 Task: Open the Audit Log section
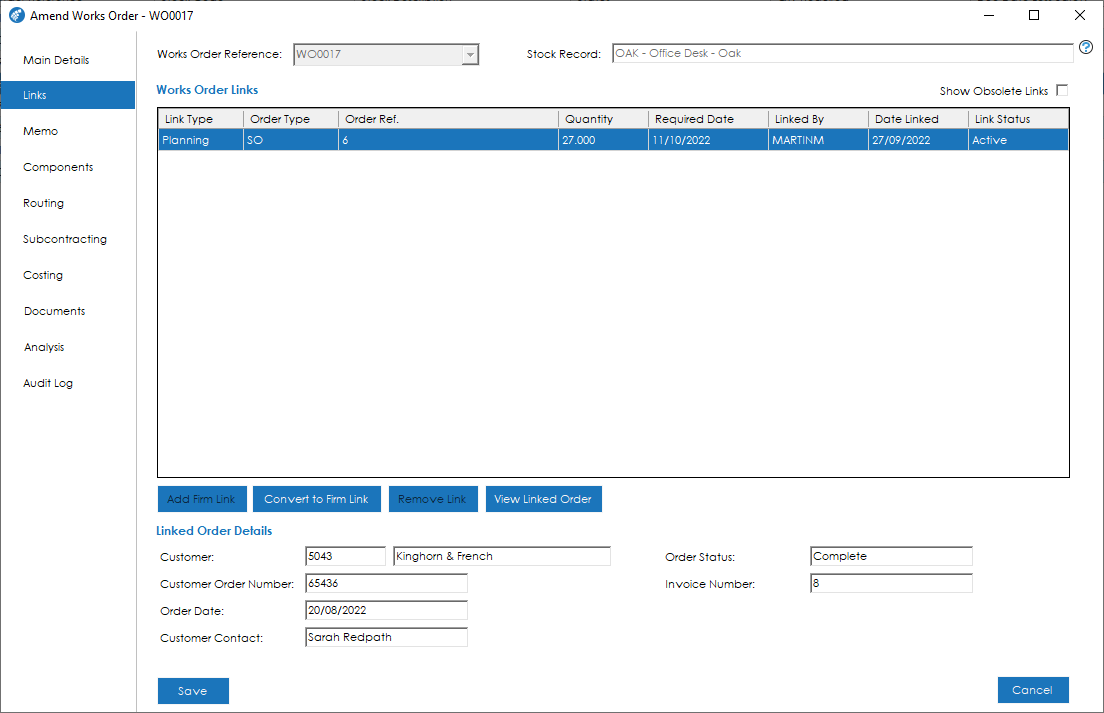pos(48,383)
